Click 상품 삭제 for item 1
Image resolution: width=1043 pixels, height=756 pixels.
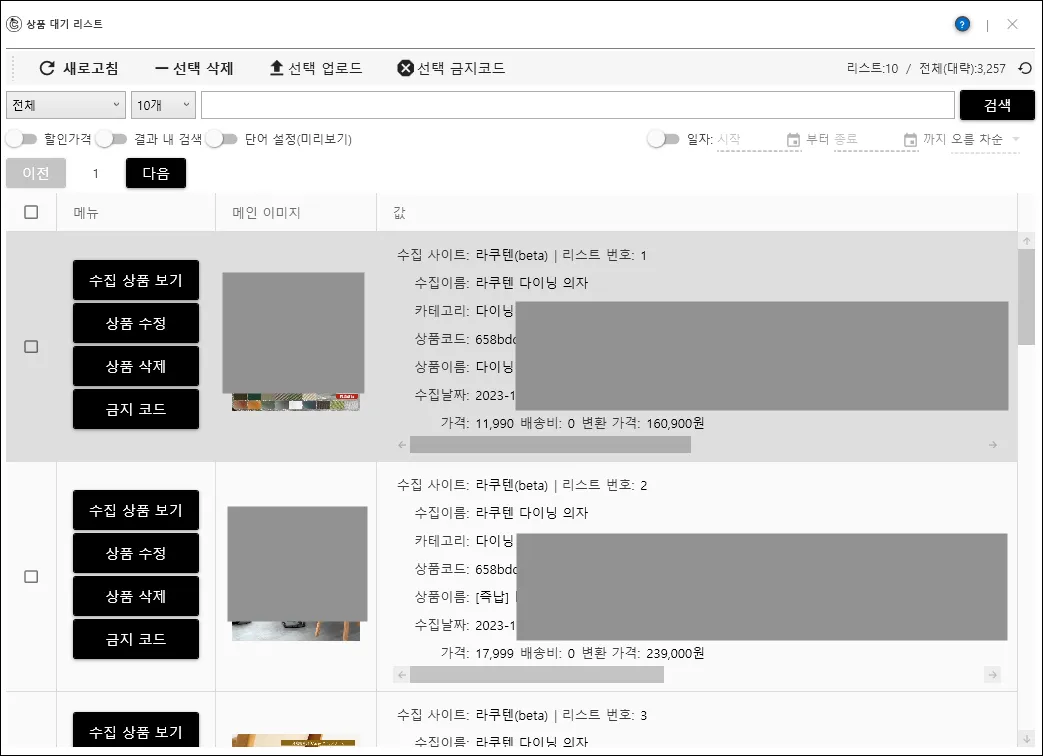click(136, 366)
